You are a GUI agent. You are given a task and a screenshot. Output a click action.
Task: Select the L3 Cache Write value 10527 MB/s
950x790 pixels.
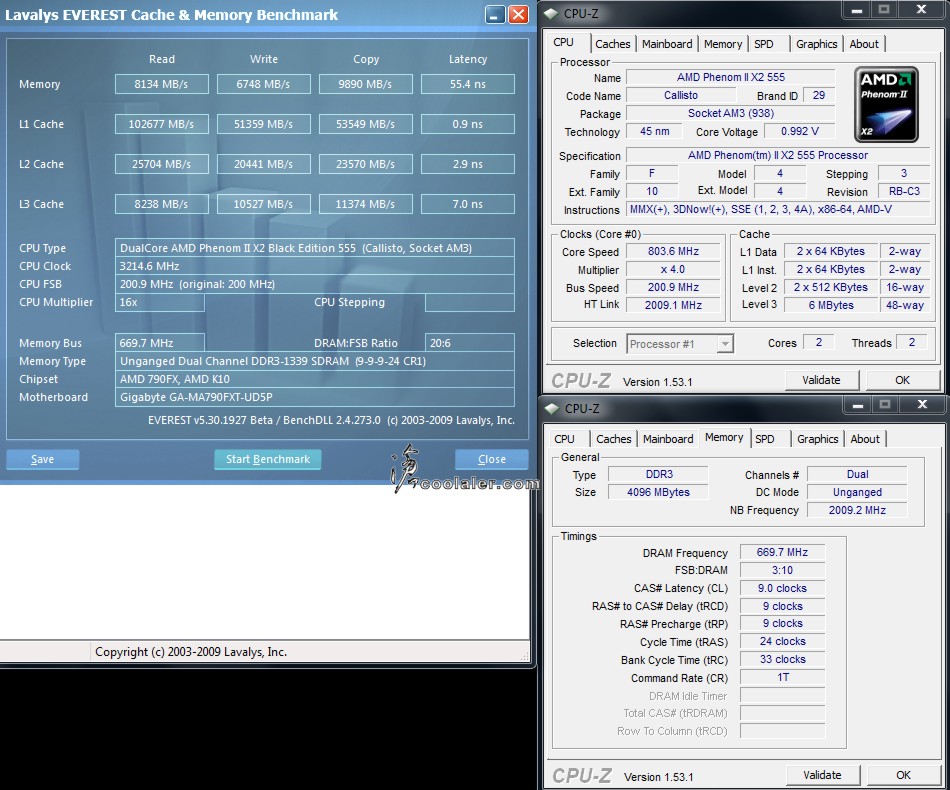point(264,204)
